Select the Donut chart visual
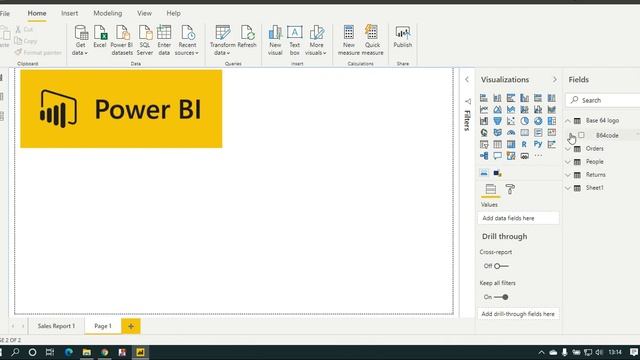 pyautogui.click(x=538, y=121)
